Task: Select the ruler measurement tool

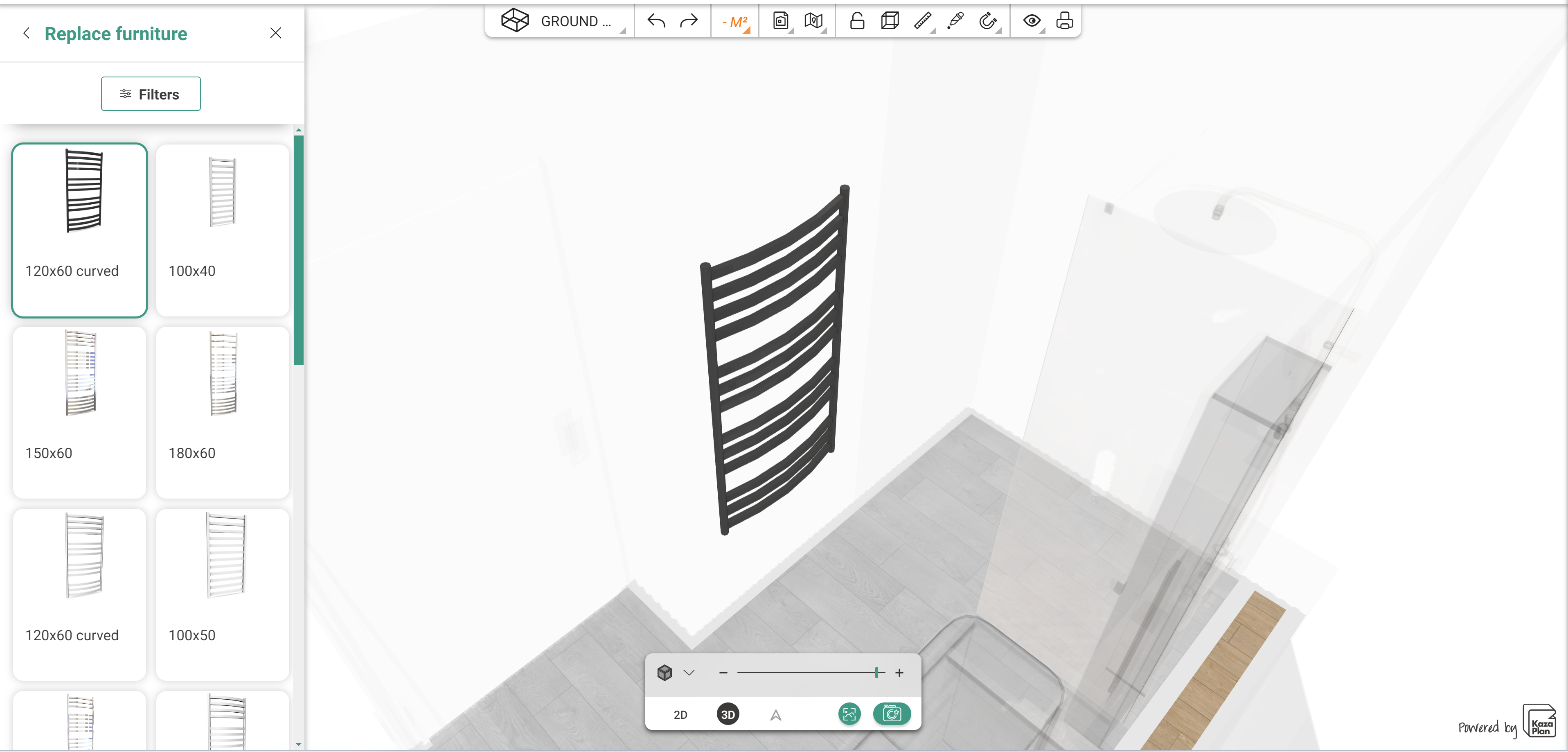Action: (x=923, y=21)
